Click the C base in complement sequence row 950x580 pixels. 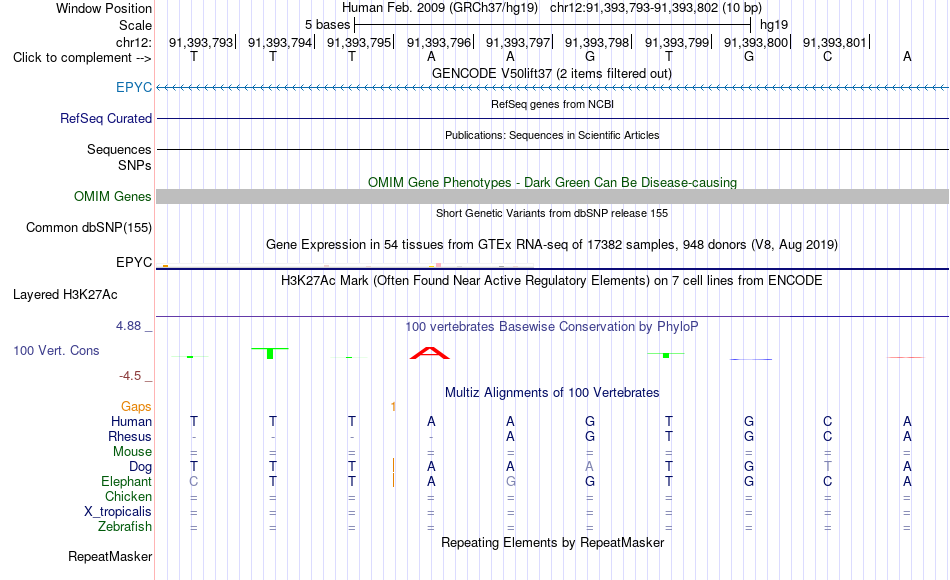[828, 56]
